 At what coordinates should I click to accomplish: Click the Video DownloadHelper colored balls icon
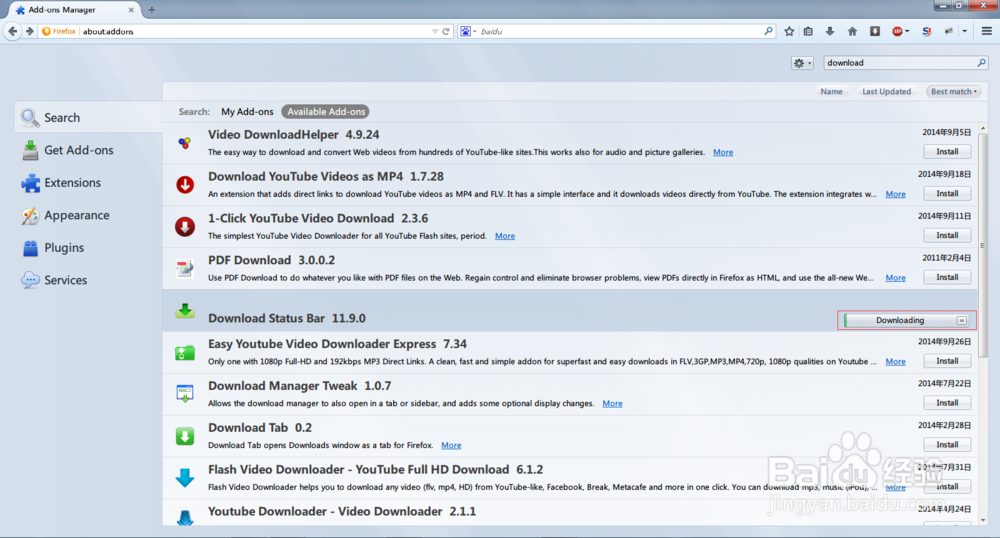[x=184, y=143]
